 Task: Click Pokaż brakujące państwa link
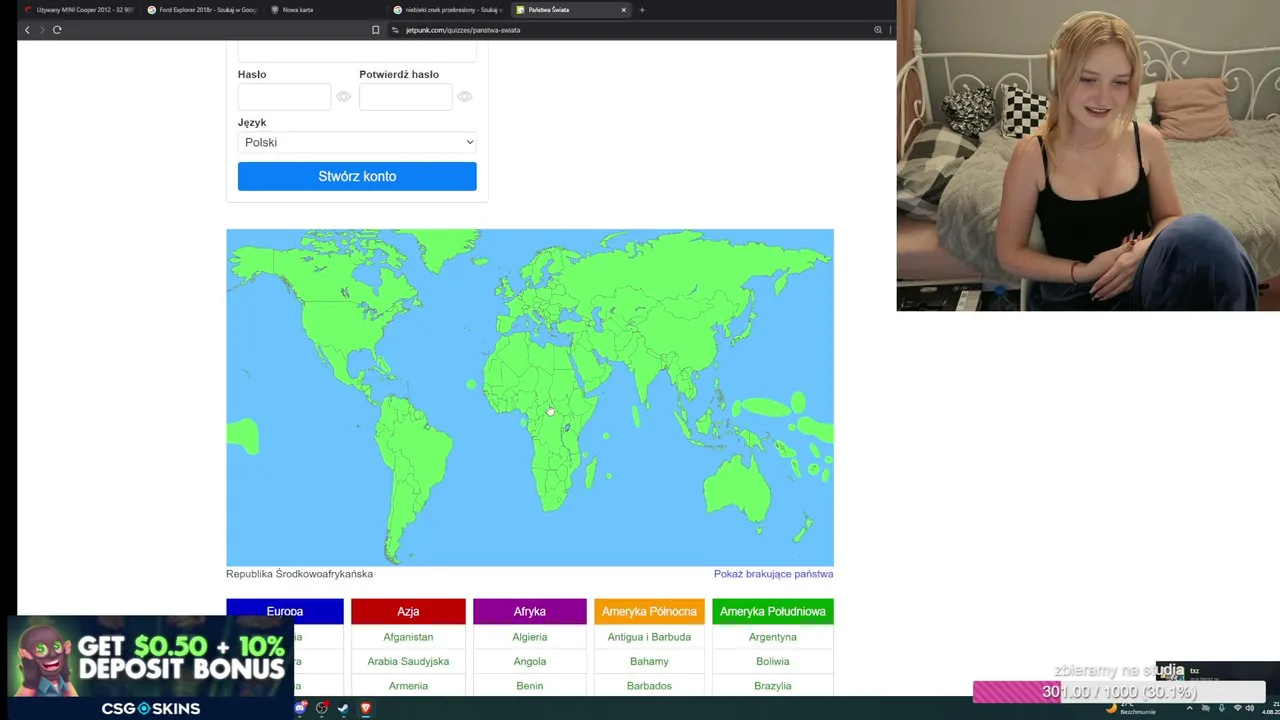[x=773, y=574]
